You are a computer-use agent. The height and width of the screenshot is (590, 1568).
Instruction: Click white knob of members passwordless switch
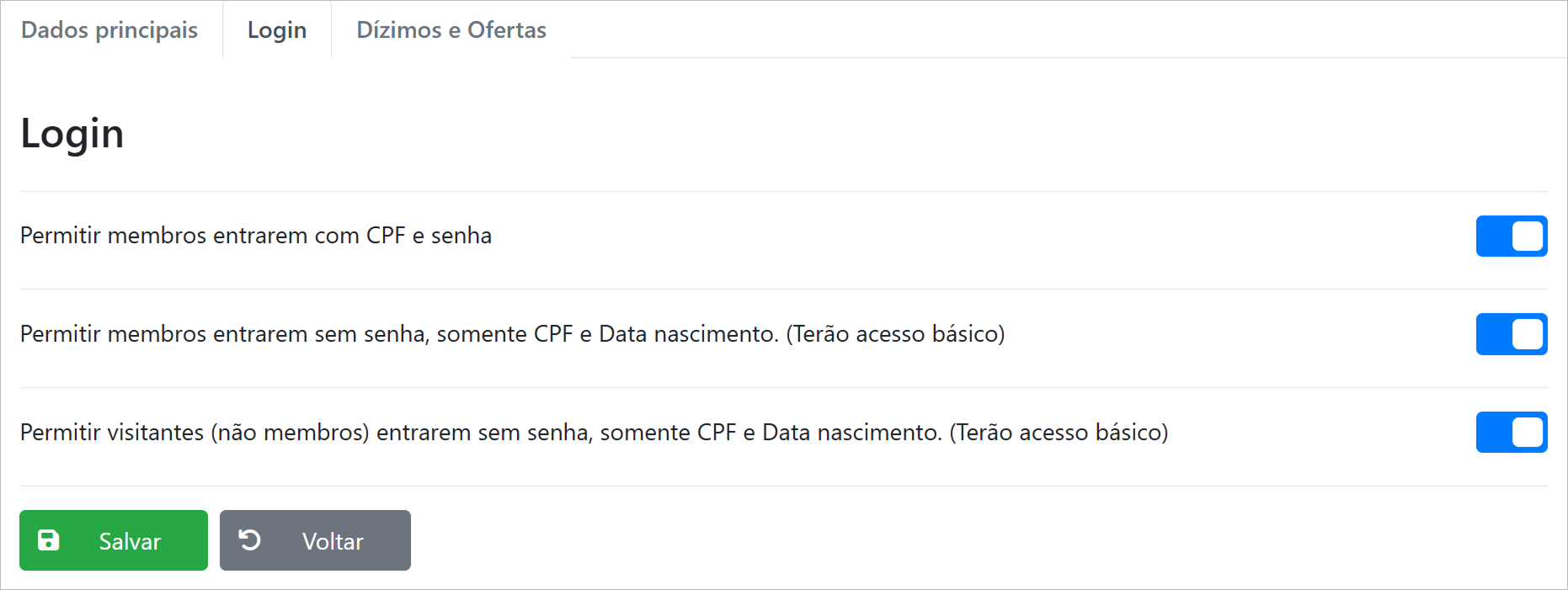point(1528,334)
